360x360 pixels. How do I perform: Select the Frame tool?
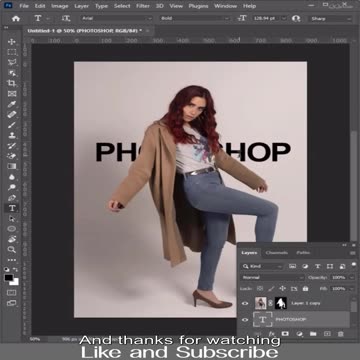pos(12,94)
